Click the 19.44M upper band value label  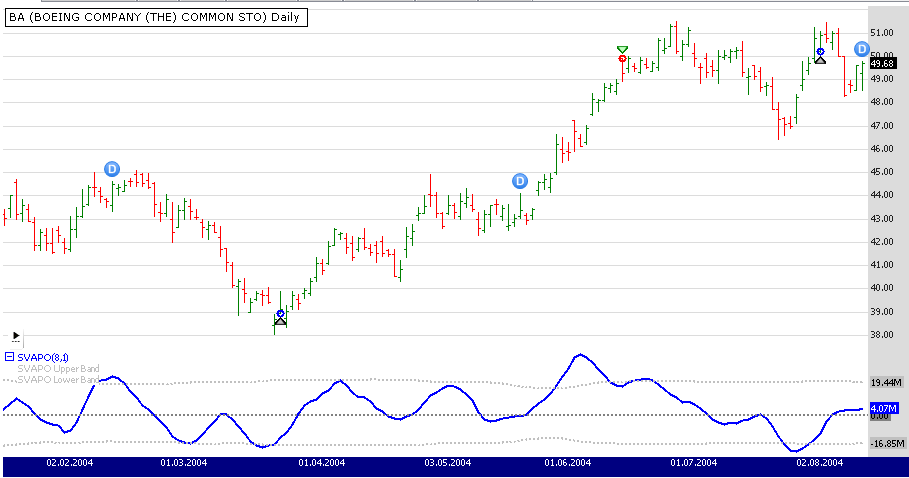(887, 382)
